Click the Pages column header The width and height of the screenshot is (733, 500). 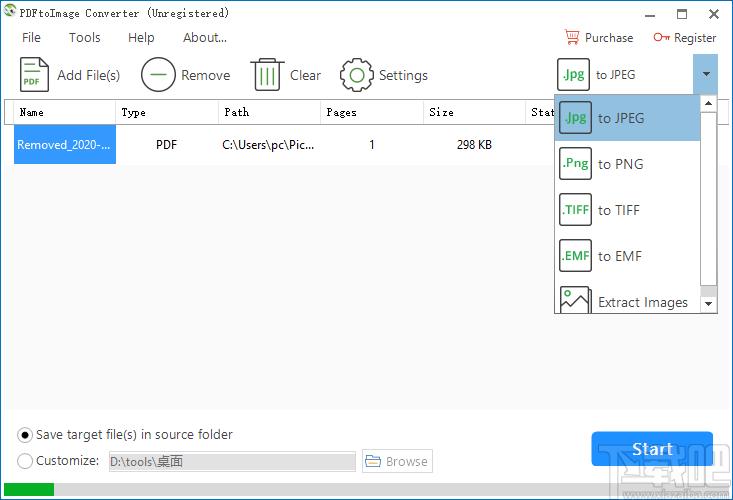(x=372, y=112)
